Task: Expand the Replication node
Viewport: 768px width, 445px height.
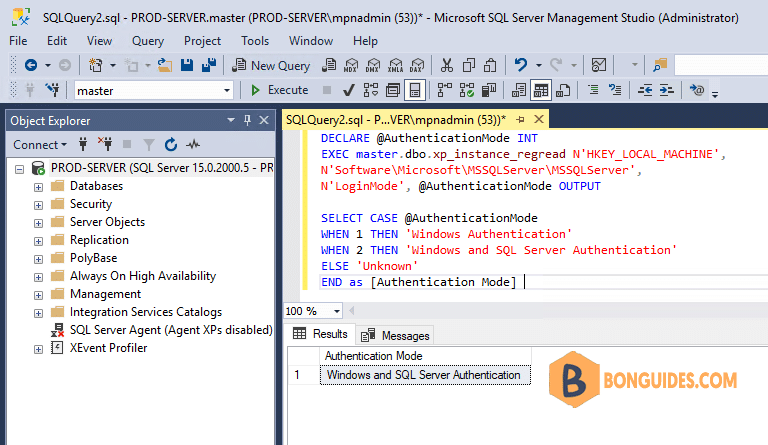Action: pos(38,241)
